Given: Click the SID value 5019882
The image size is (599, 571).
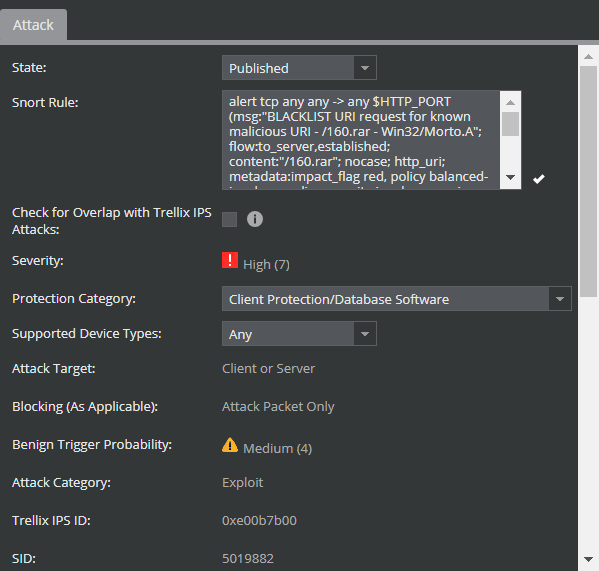Looking at the screenshot, I should (248, 559).
